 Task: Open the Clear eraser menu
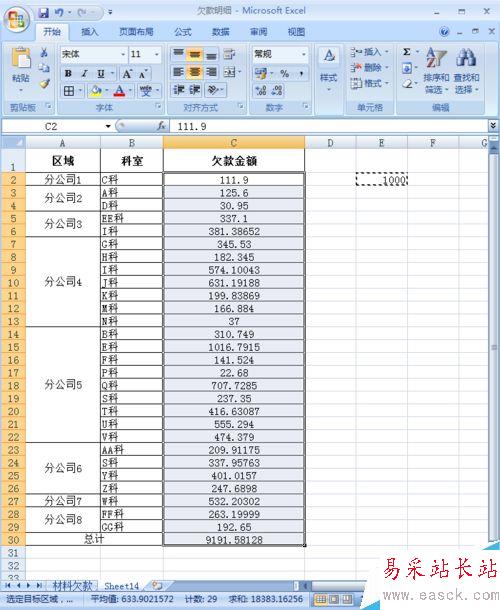(x=407, y=83)
